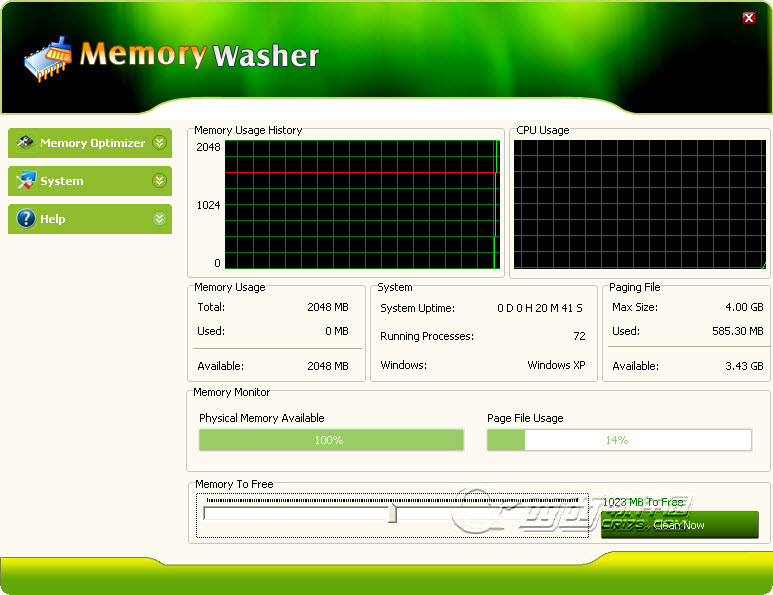Expand the System section chevron

point(158,181)
